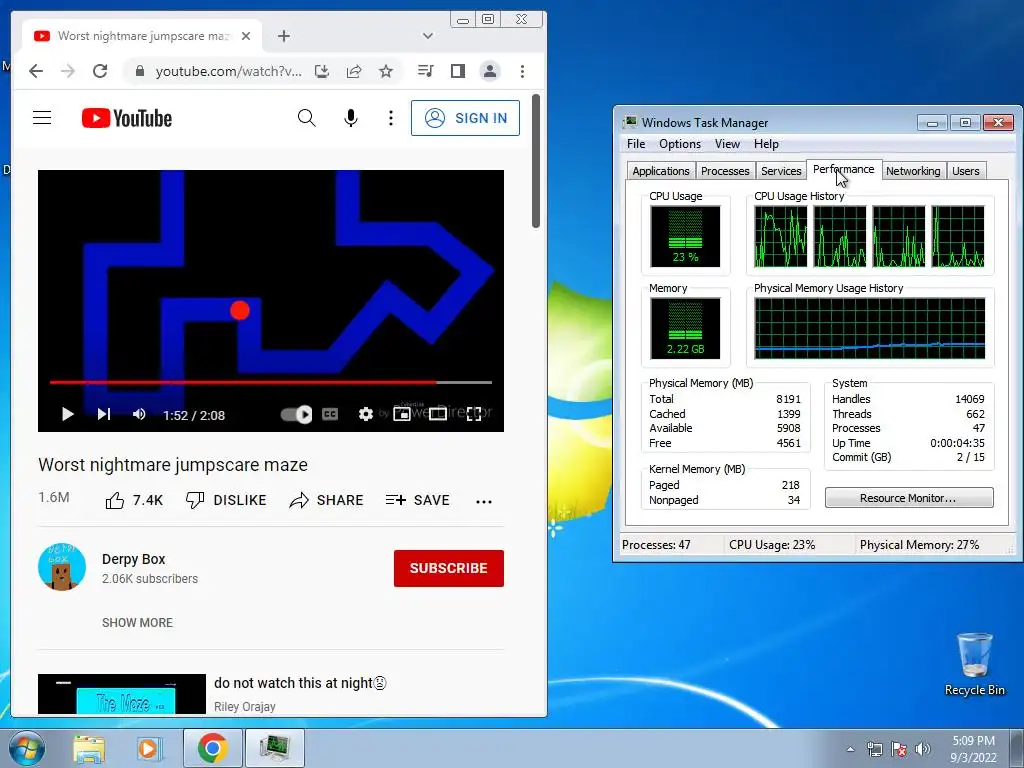The image size is (1024, 768).
Task: Open YouTube hamburger guide menu
Action: (42, 118)
